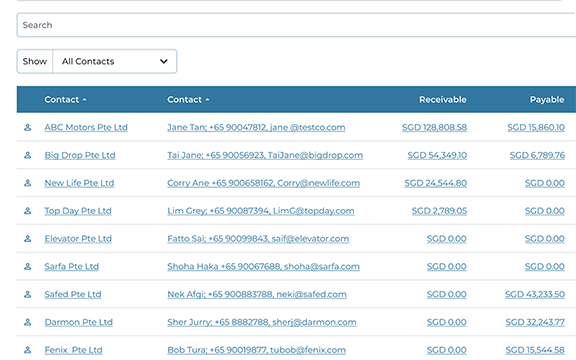The height and width of the screenshot is (360, 576).
Task: Click person icon for Darmon Pte Ltd
Action: point(28,322)
